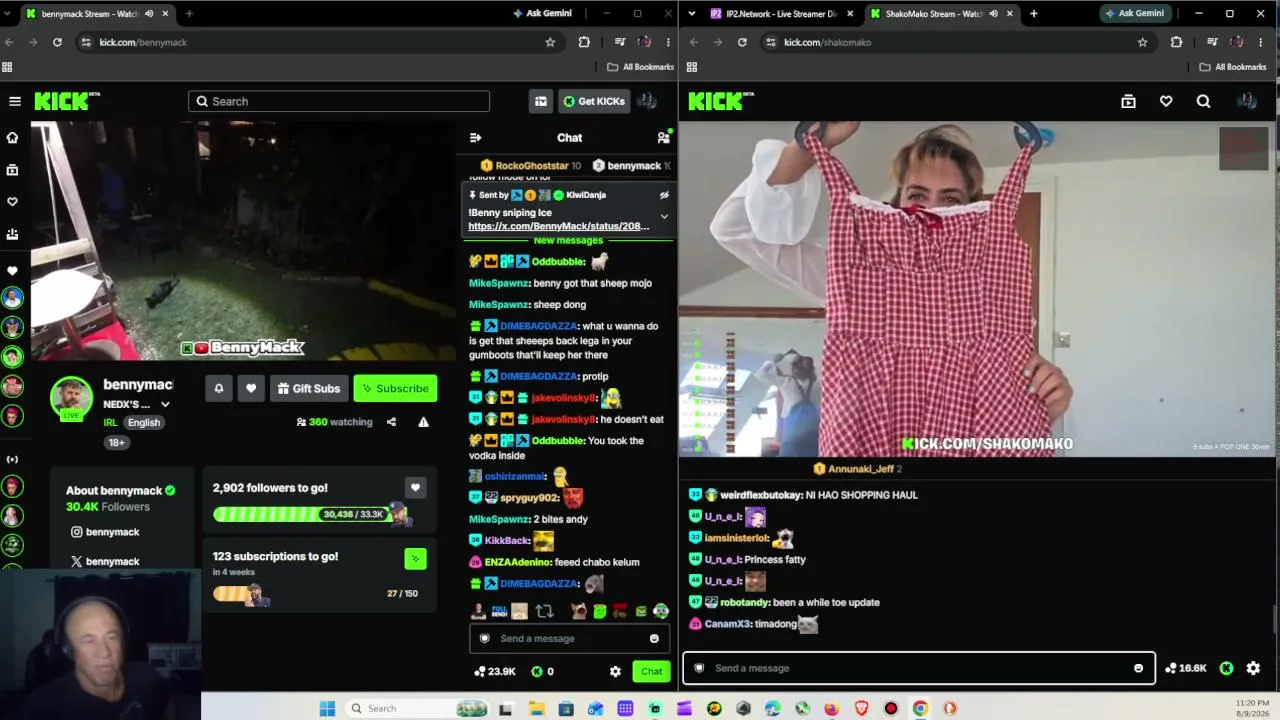1280x720 pixels.
Task: Open the gift shop icon beside Get KICKs
Action: 541,101
